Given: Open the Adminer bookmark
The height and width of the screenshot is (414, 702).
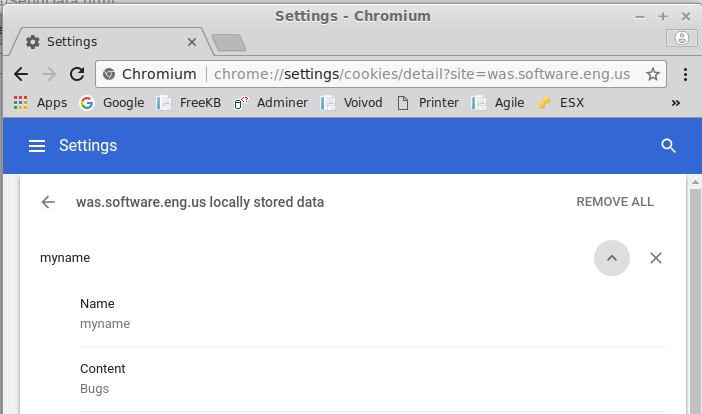Looking at the screenshot, I should [x=271, y=103].
